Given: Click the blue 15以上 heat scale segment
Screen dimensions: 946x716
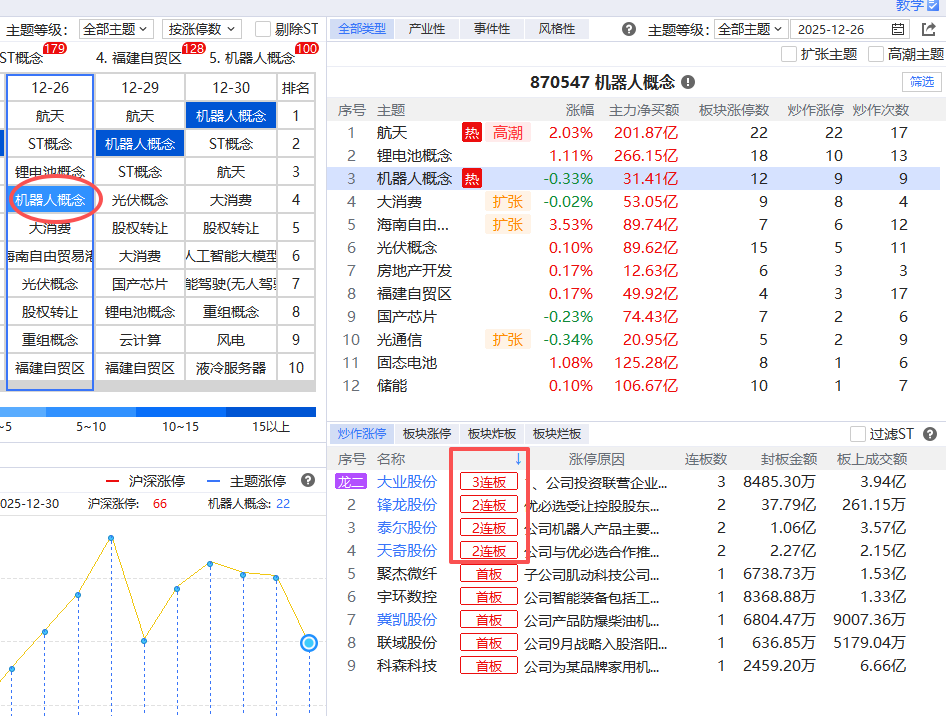Looking at the screenshot, I should click(x=272, y=410).
